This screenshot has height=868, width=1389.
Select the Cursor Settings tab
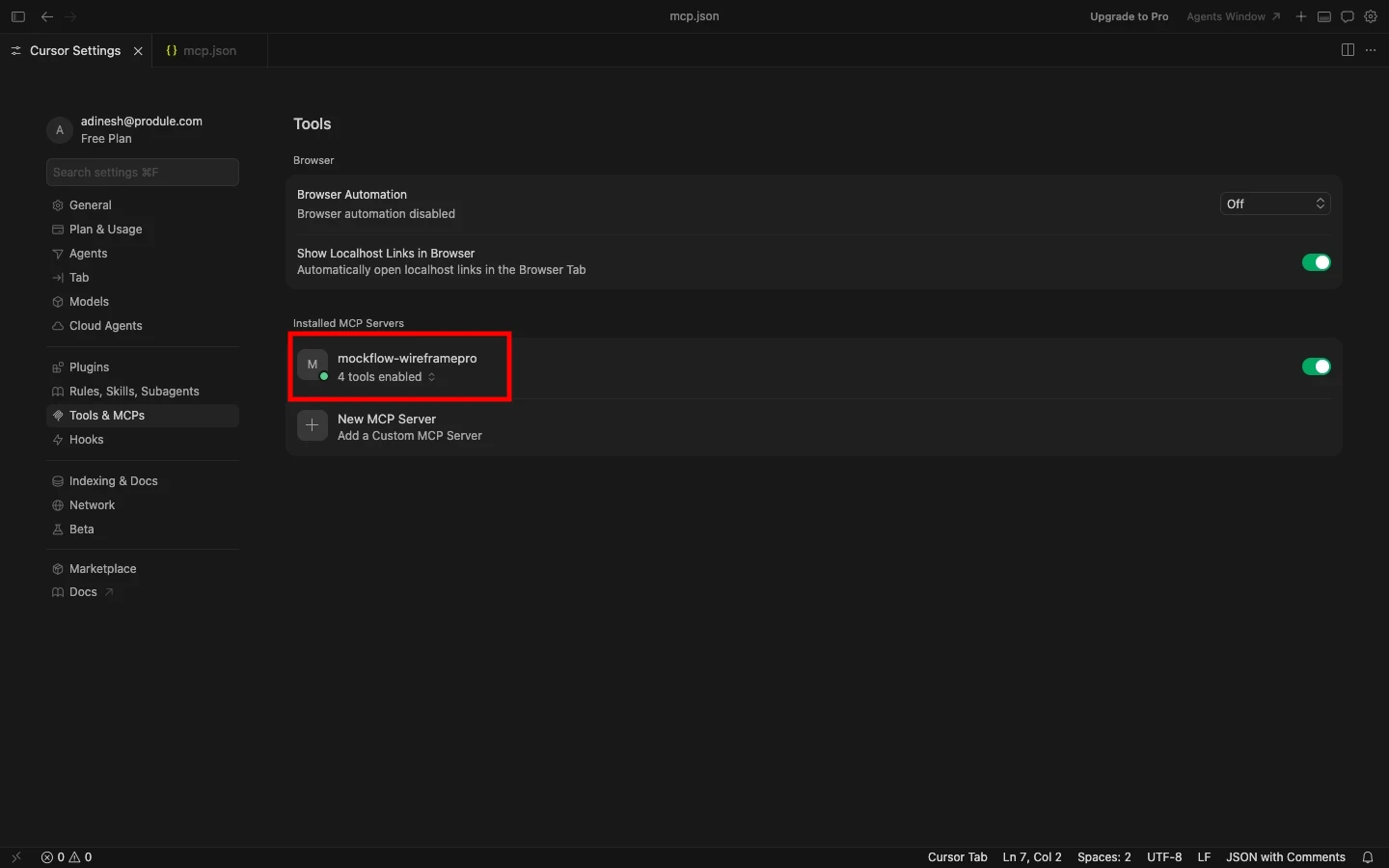tap(75, 51)
